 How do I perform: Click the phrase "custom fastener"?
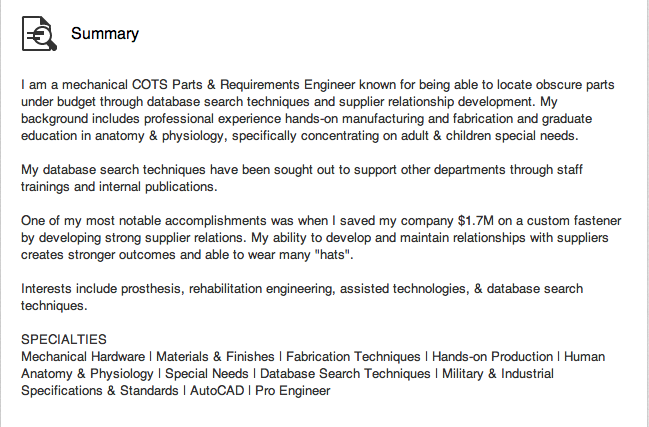564,221
